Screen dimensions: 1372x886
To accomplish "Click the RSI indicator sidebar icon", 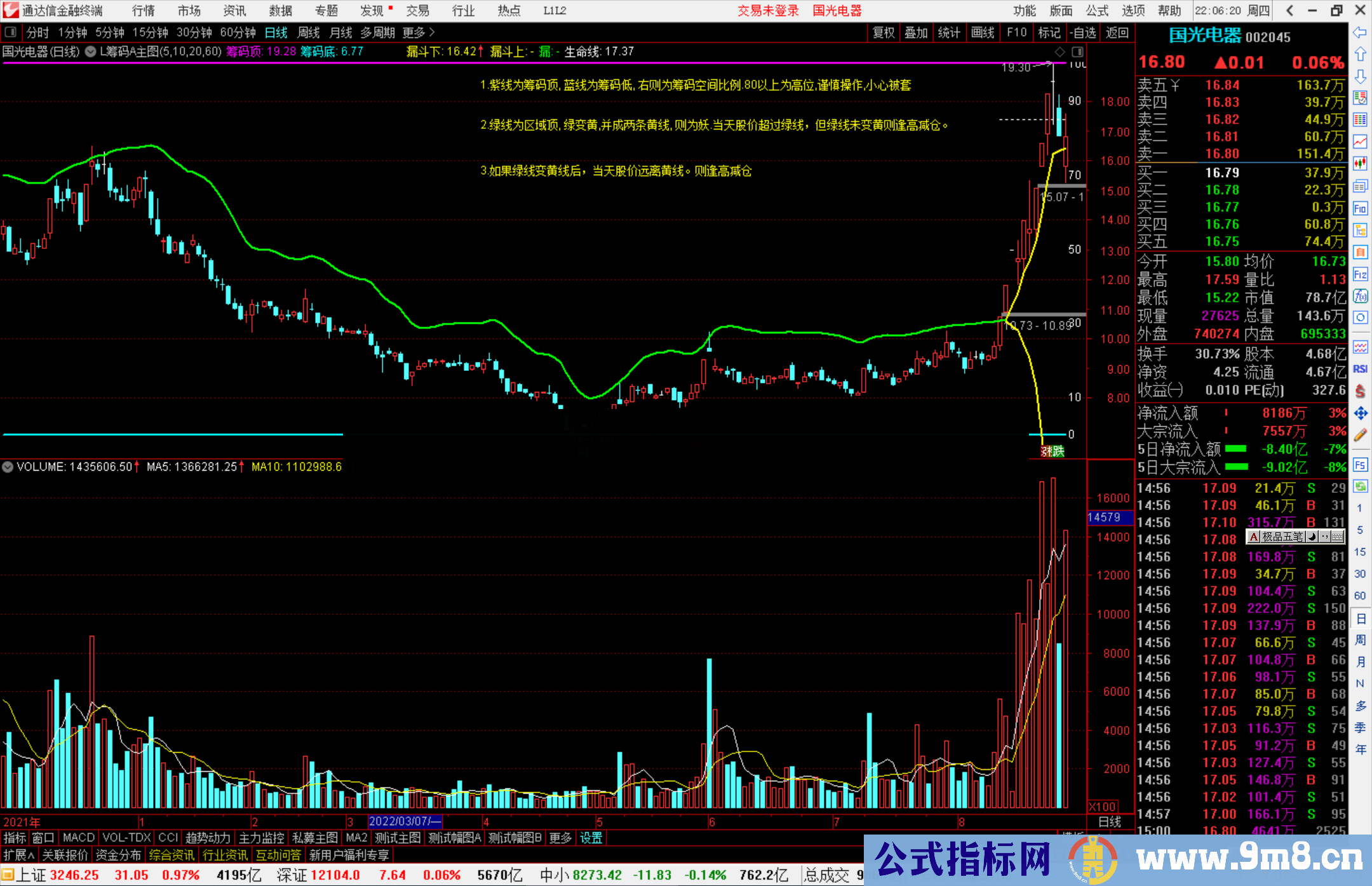I will tap(1360, 369).
